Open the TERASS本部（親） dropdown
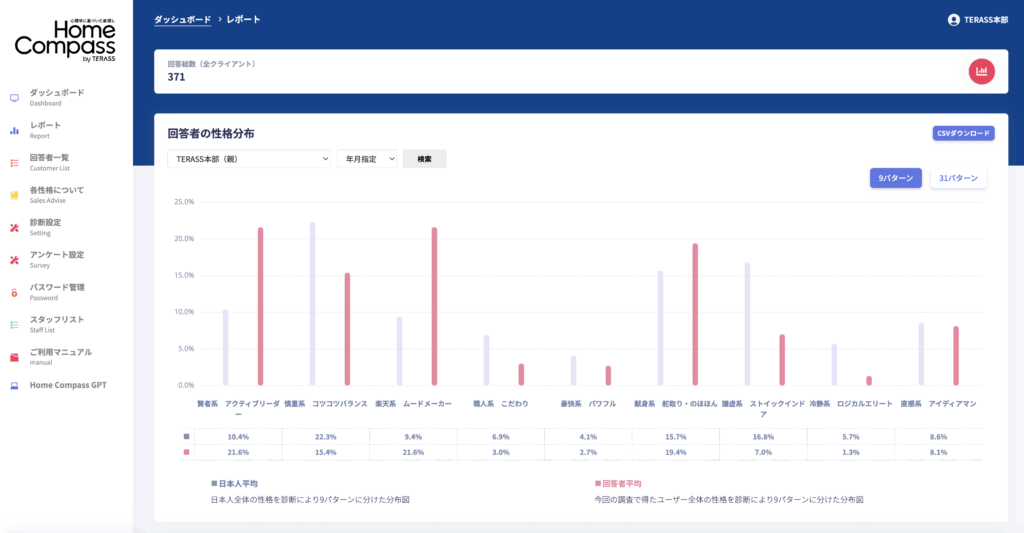1024x533 pixels. pos(249,159)
